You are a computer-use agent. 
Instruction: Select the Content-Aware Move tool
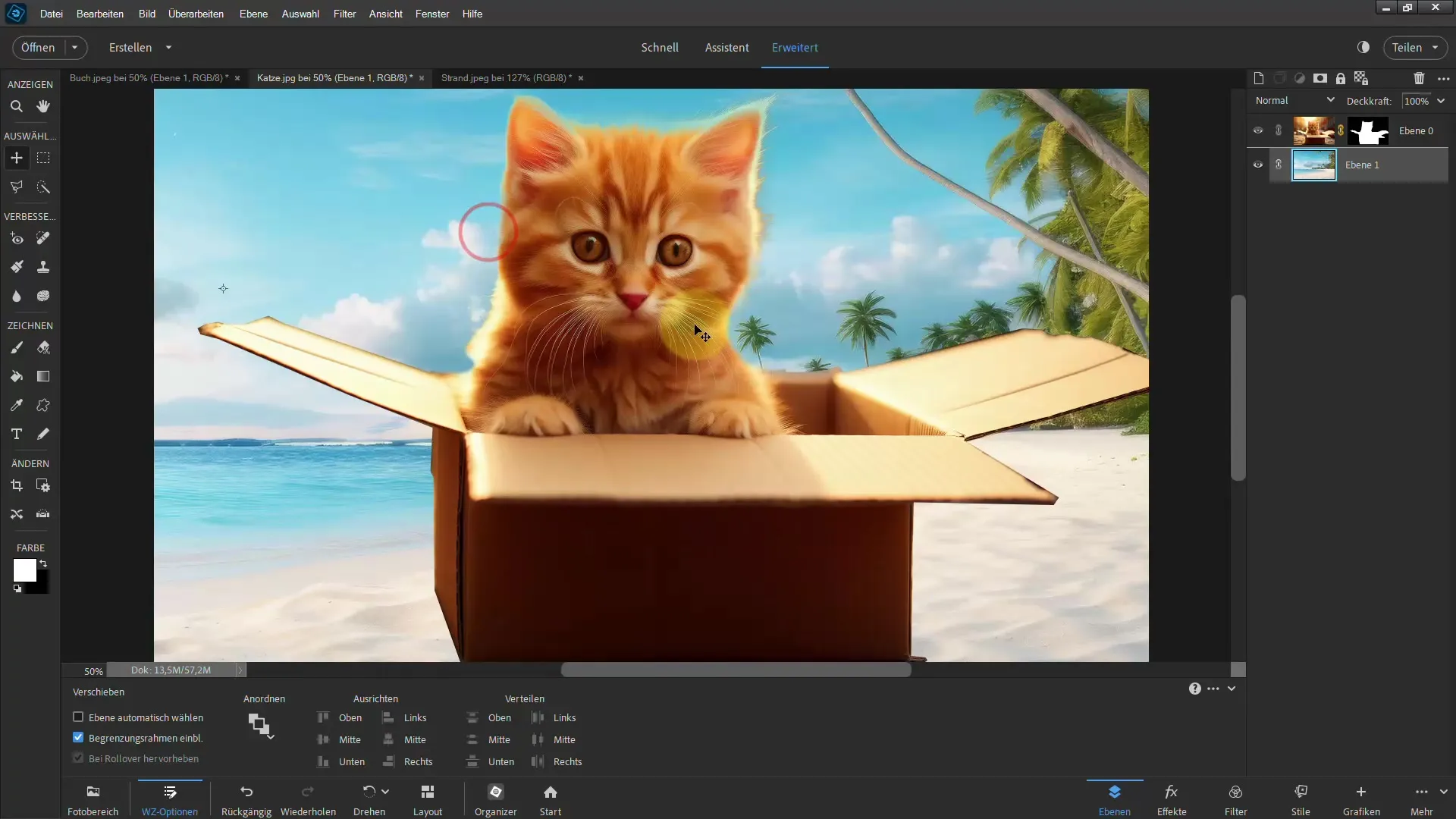click(16, 514)
